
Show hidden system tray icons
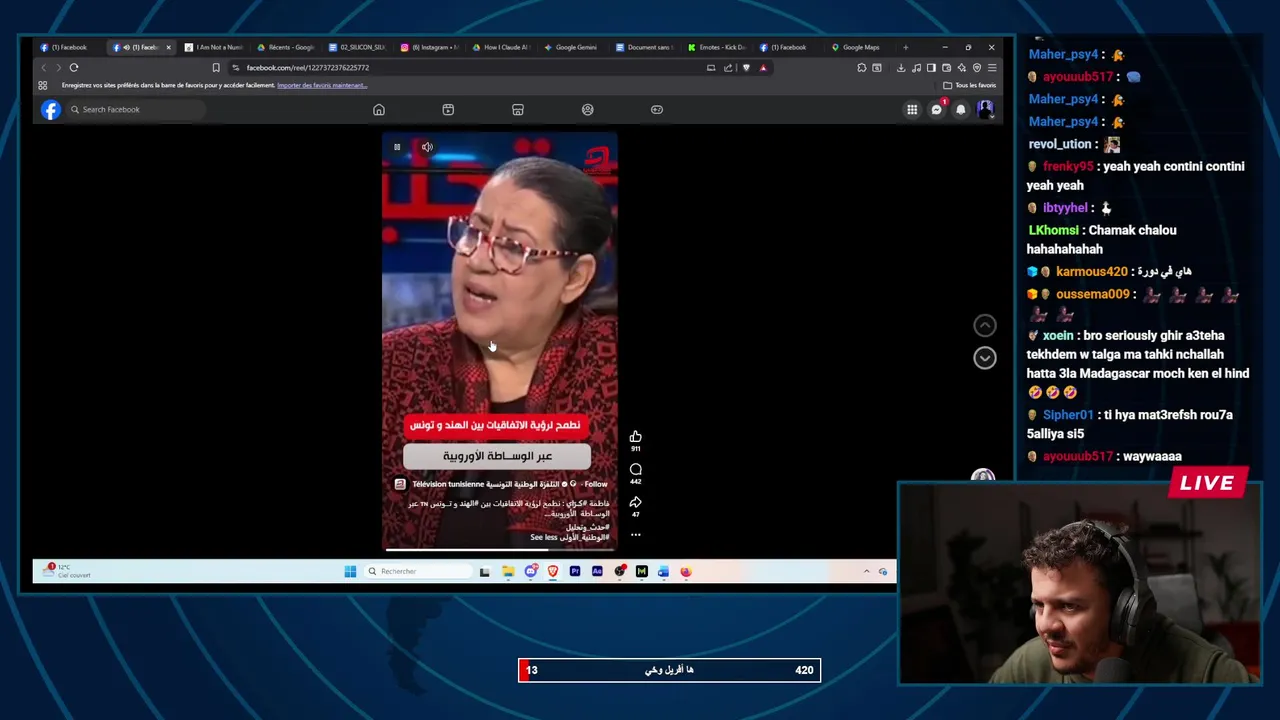867,572
